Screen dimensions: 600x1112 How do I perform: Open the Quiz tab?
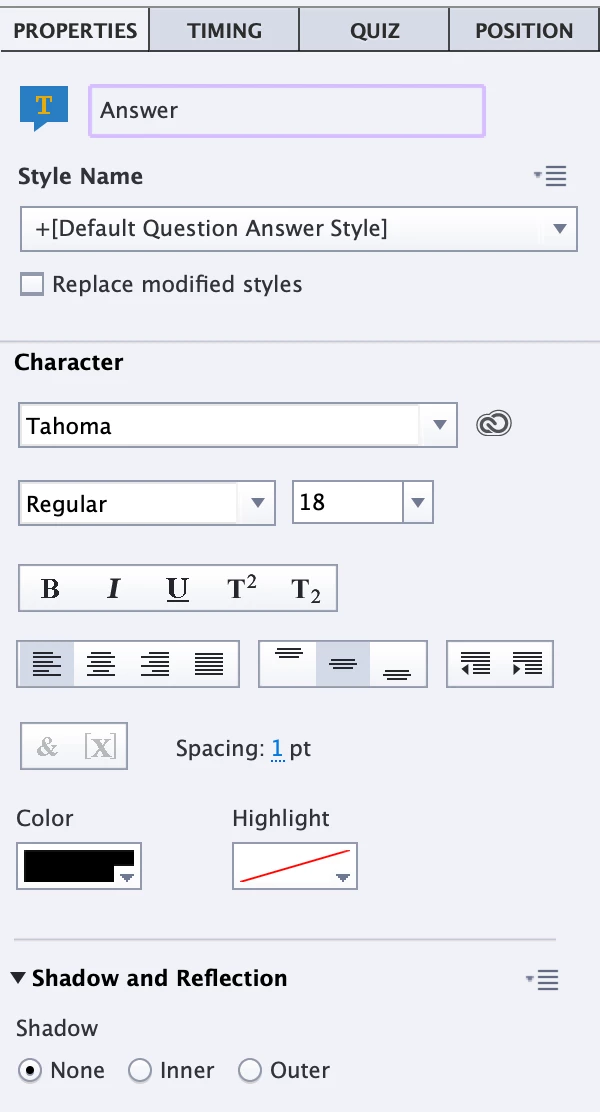click(374, 30)
